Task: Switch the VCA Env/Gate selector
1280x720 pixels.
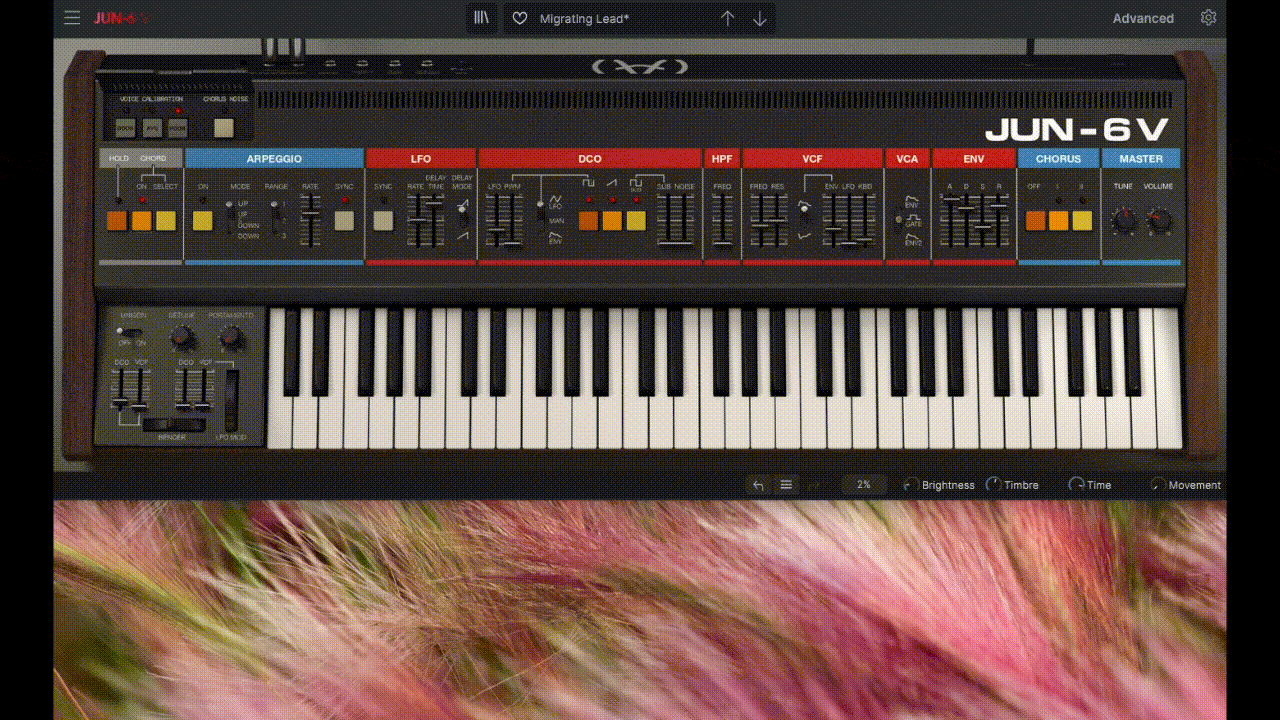Action: point(899,221)
